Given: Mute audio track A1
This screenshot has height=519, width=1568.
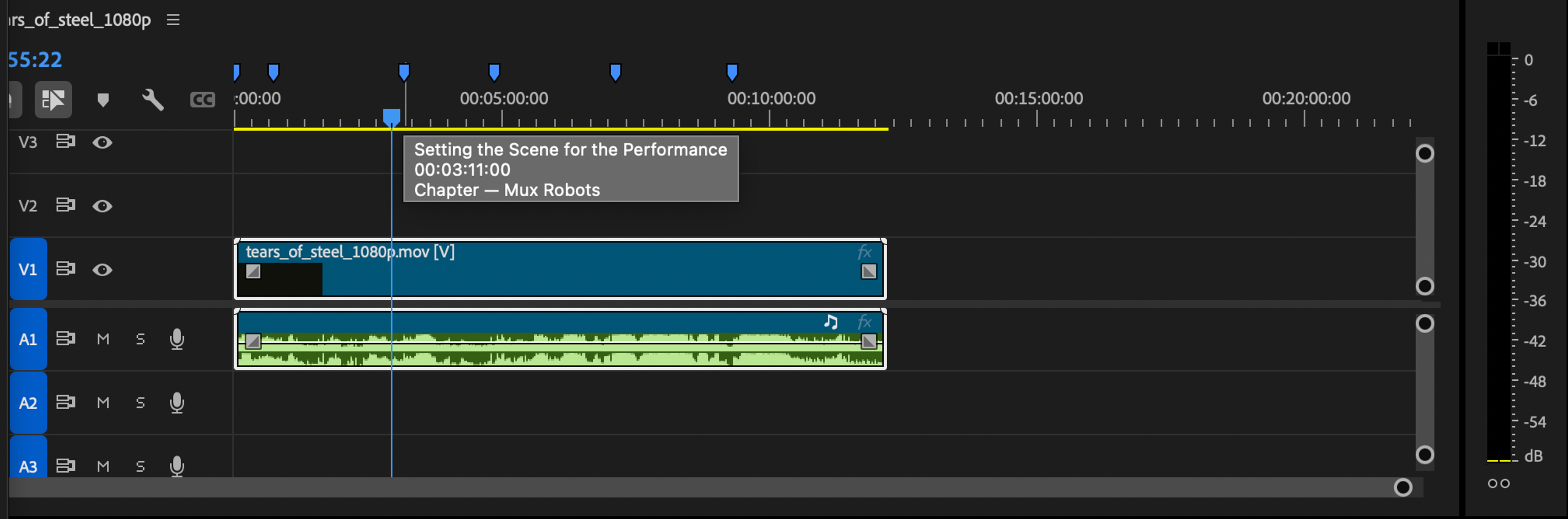Looking at the screenshot, I should pos(103,339).
